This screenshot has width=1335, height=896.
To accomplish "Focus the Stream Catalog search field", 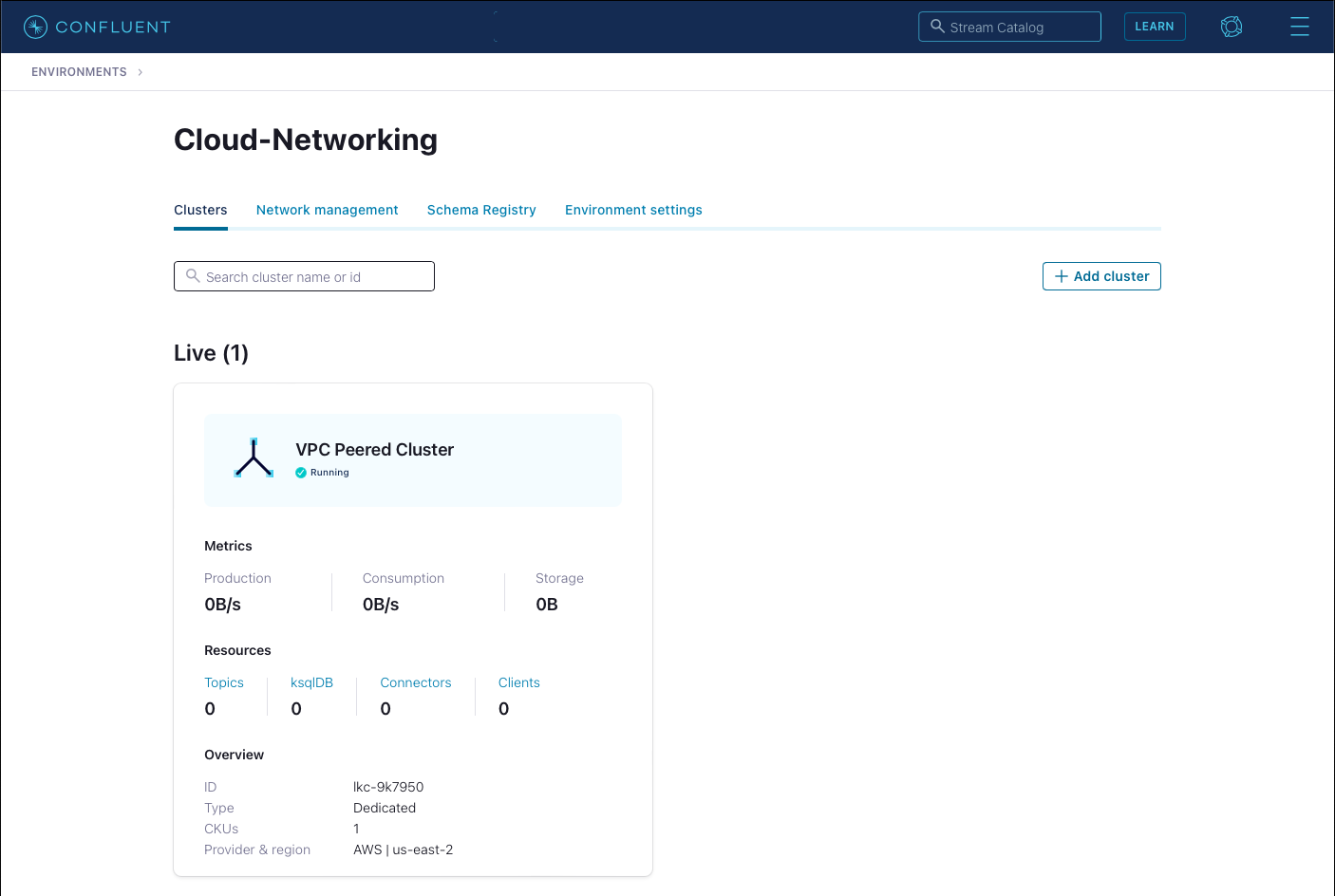I will pos(1009,27).
